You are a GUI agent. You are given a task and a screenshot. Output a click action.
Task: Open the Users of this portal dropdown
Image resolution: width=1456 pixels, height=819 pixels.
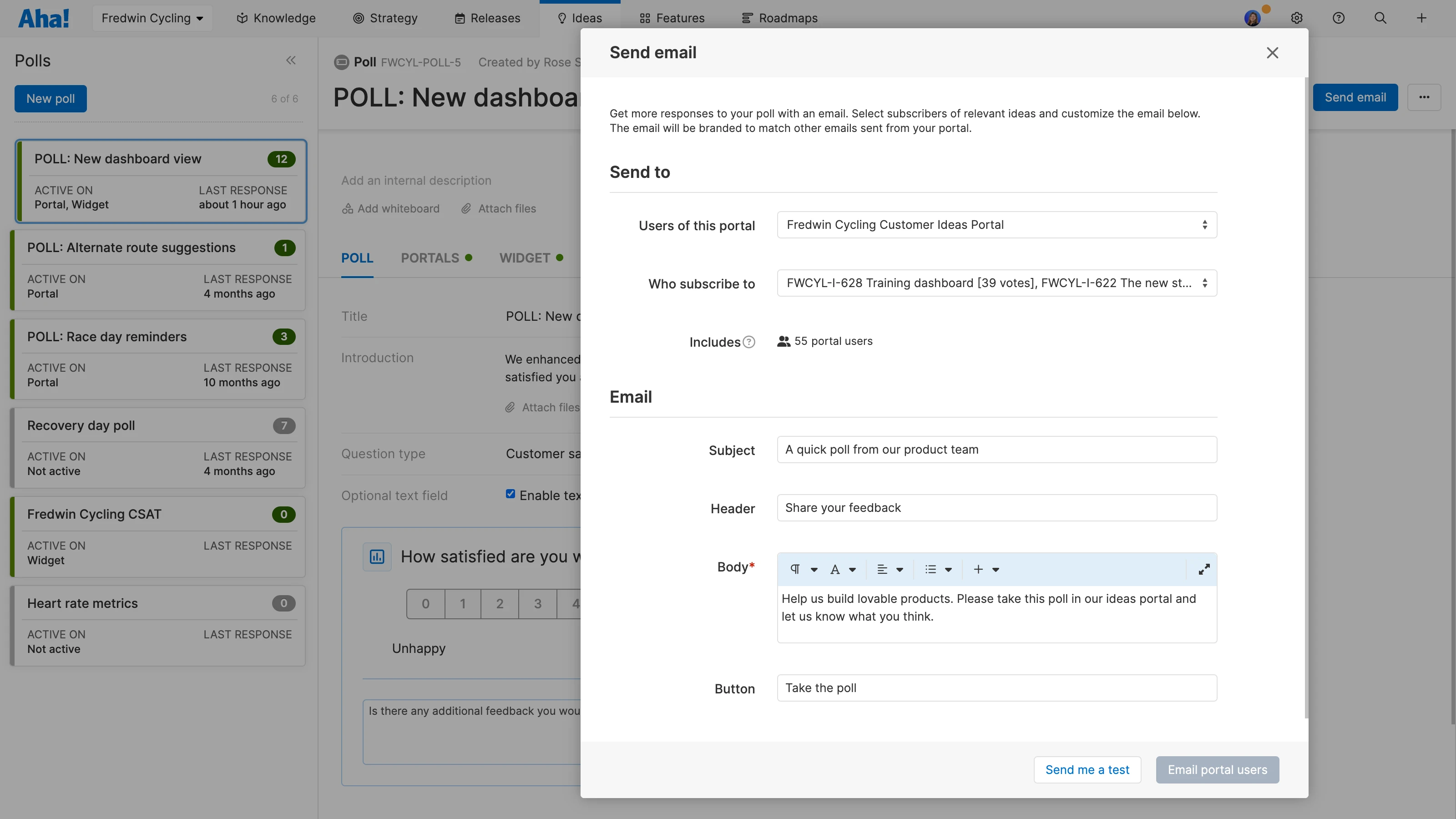click(996, 224)
